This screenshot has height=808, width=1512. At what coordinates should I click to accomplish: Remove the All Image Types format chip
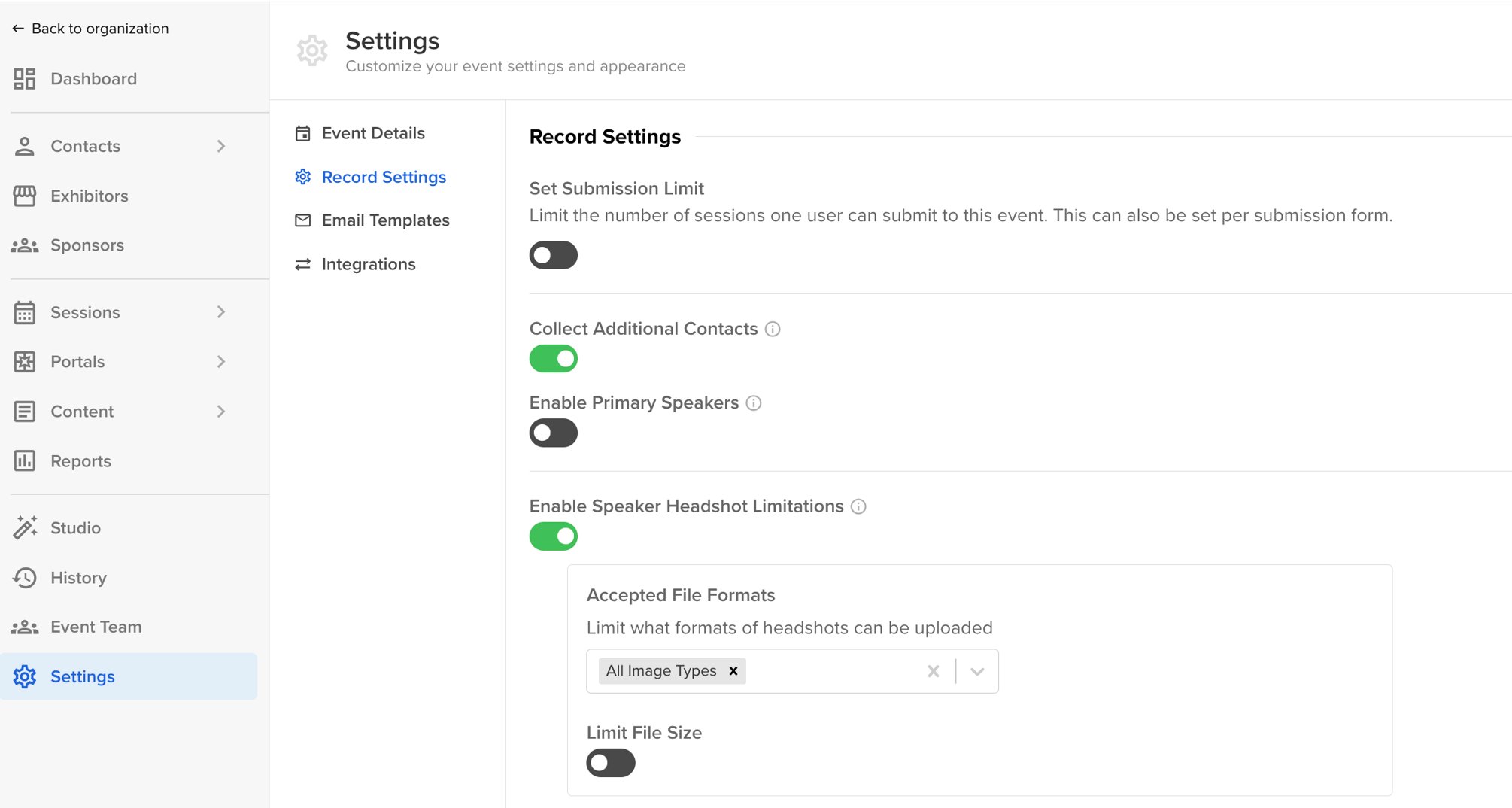coord(733,670)
